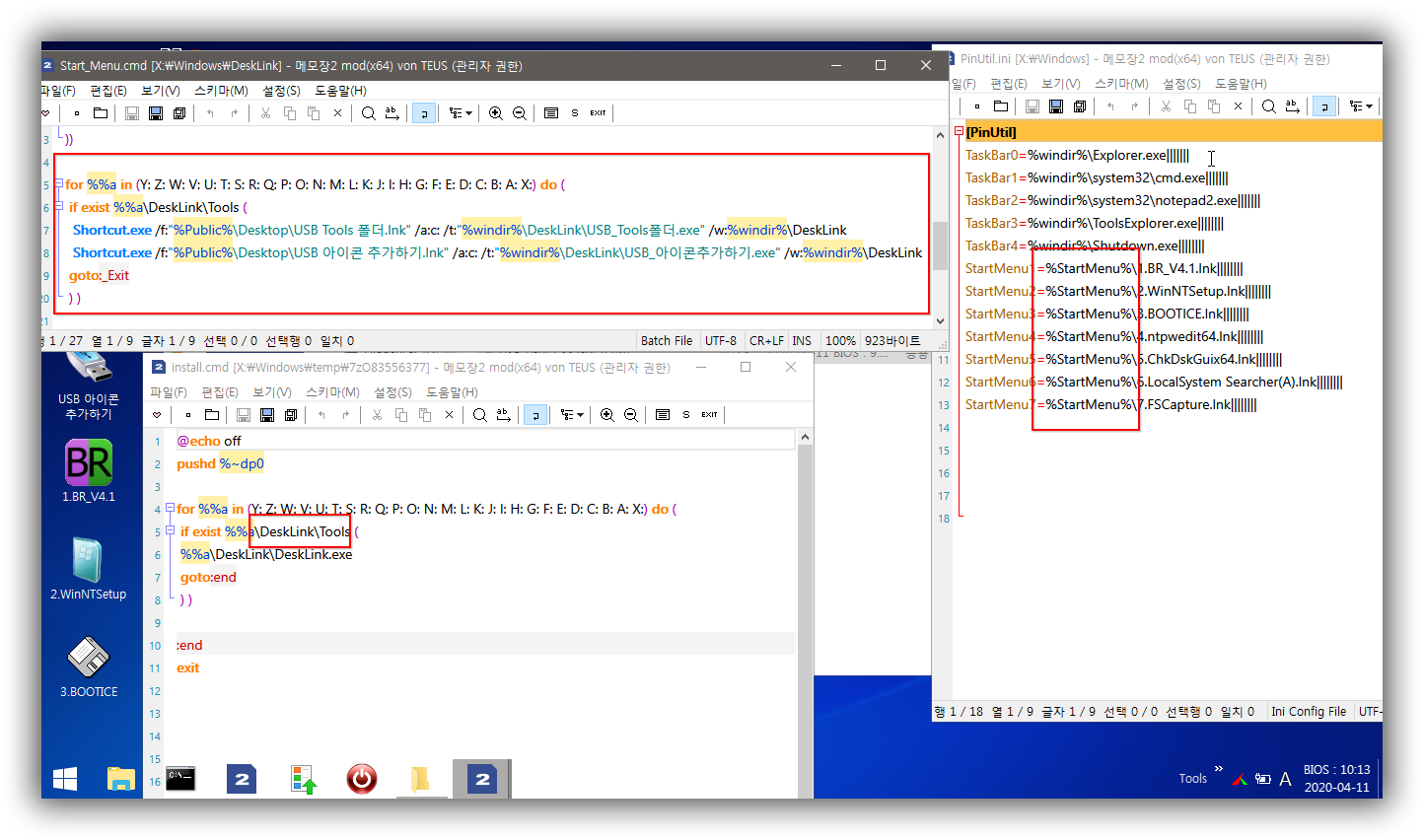This screenshot has height=840, width=1424.
Task: Click scroll up arrow in install.cmd editor
Action: [805, 437]
